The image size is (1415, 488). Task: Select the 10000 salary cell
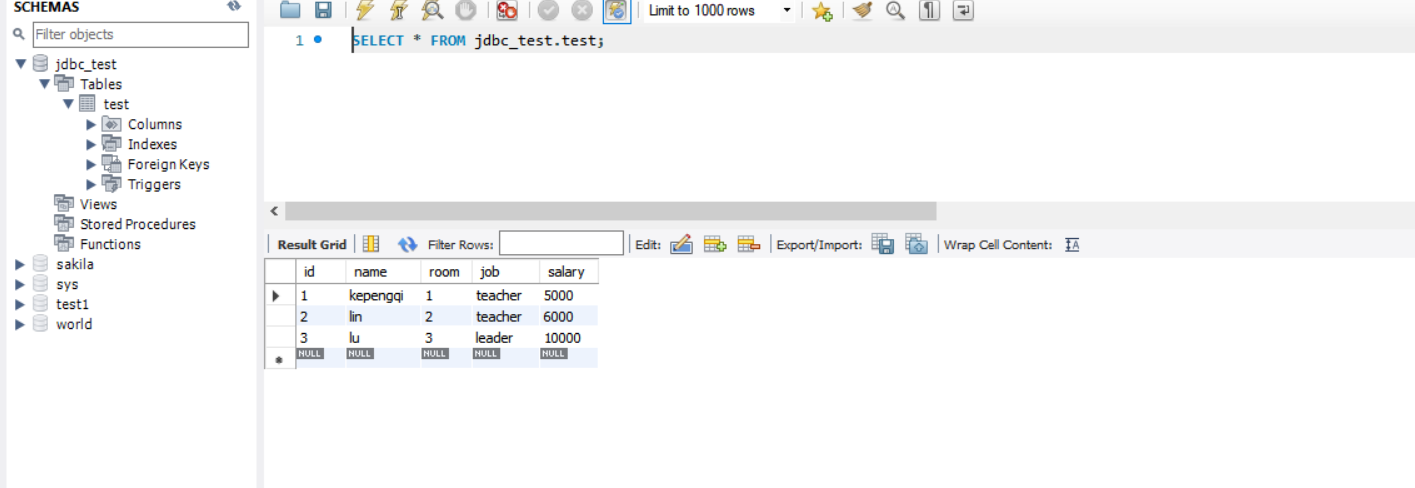[x=569, y=338]
